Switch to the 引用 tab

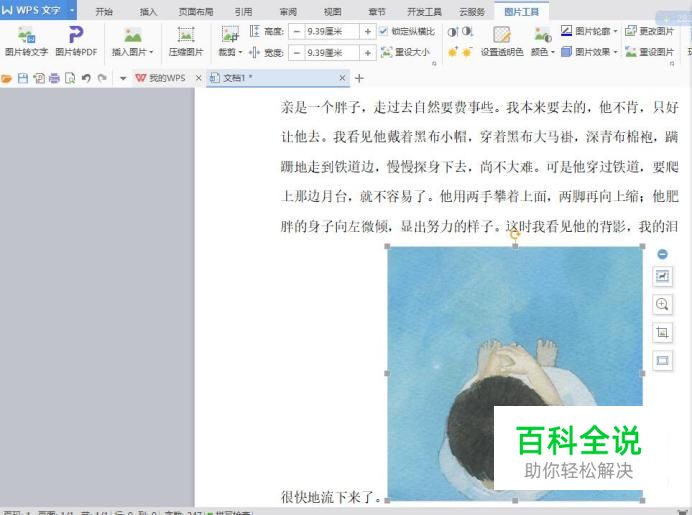pos(244,11)
